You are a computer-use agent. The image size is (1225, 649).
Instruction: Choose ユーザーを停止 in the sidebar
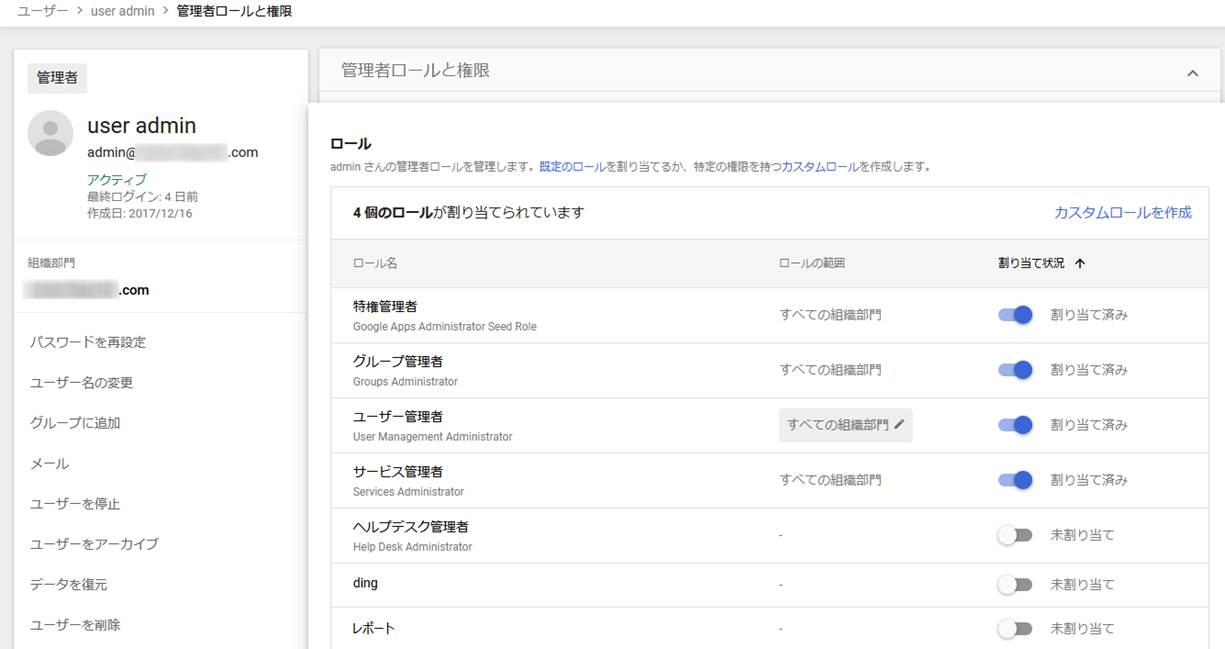(x=75, y=504)
